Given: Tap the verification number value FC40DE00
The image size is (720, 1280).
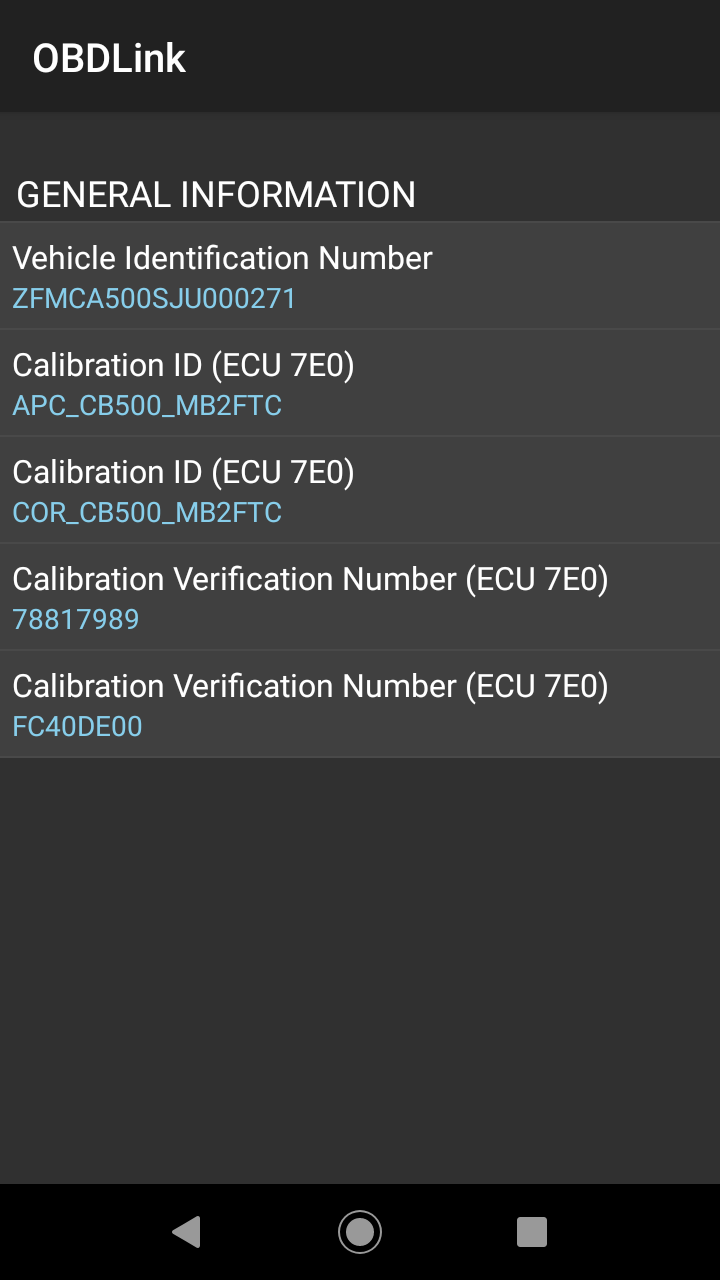Looking at the screenshot, I should tap(77, 727).
